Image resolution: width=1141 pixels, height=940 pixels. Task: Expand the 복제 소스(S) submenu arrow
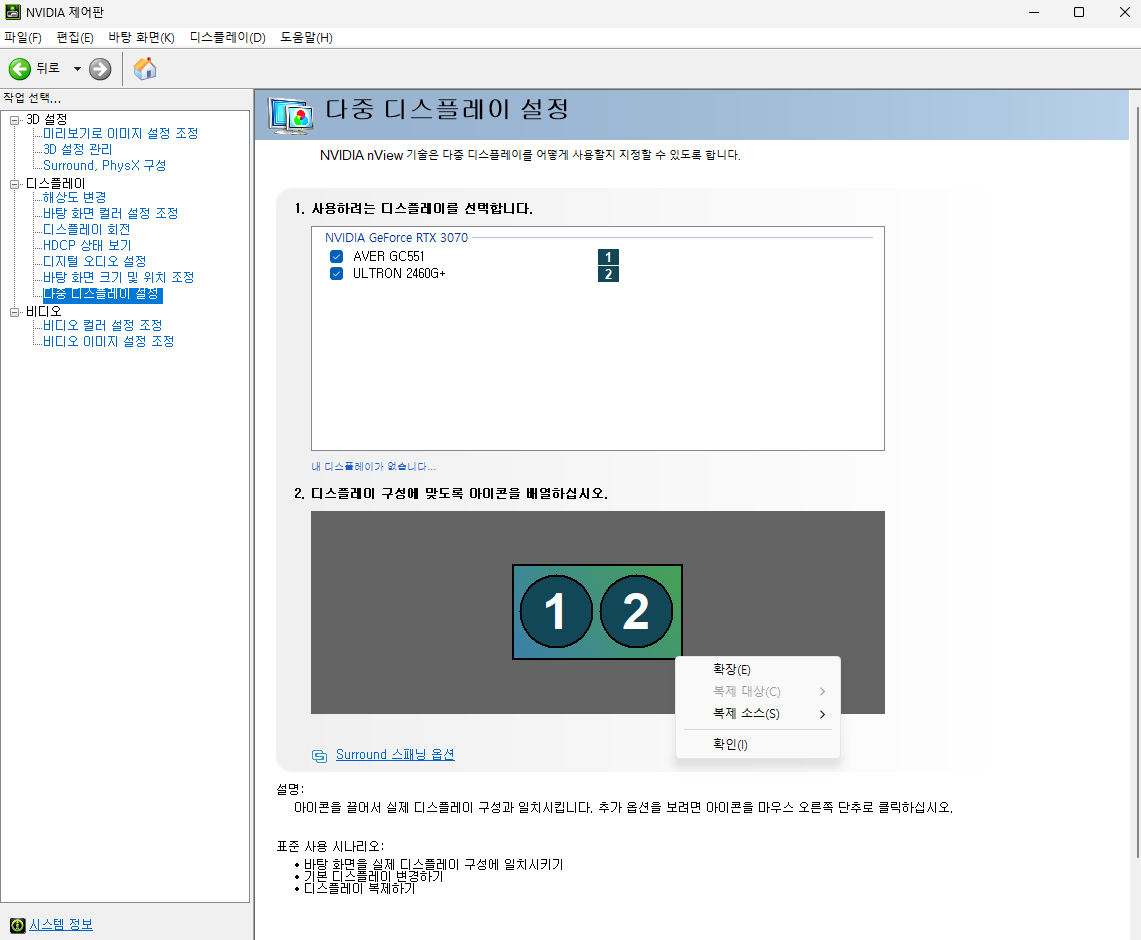tap(822, 714)
